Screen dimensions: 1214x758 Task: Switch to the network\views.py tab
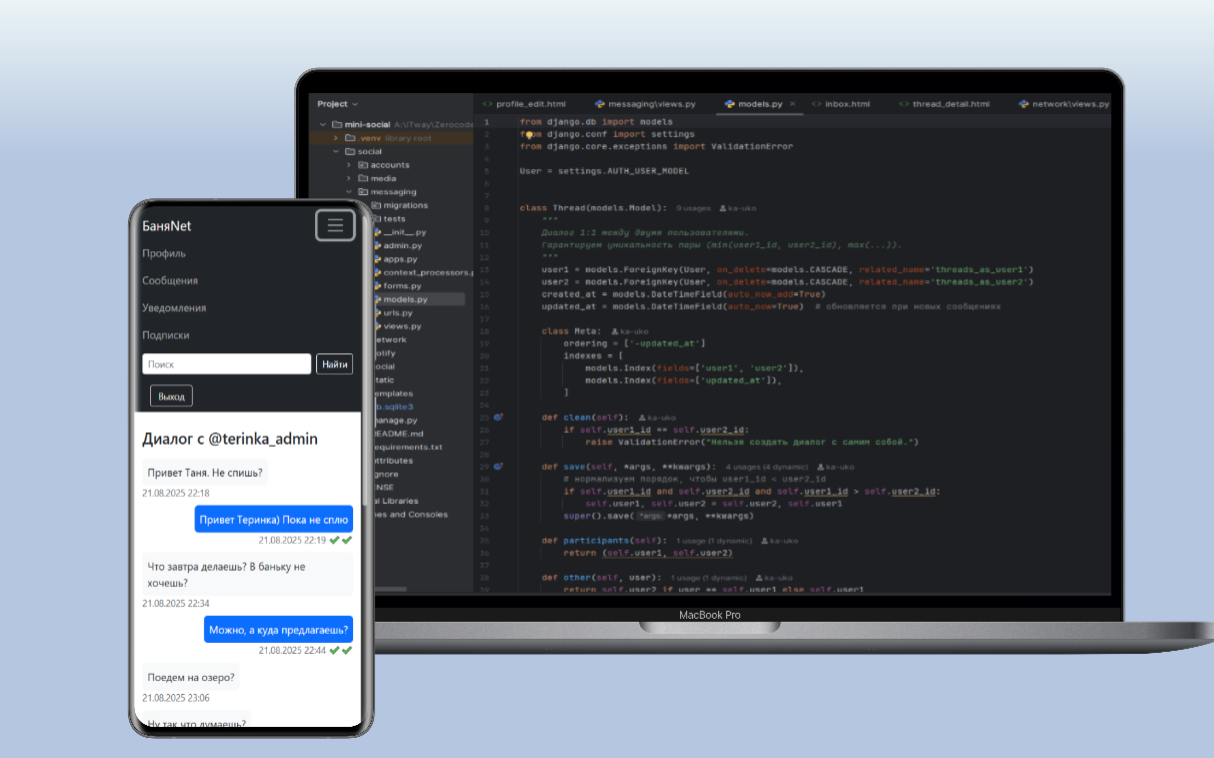pyautogui.click(x=1064, y=104)
